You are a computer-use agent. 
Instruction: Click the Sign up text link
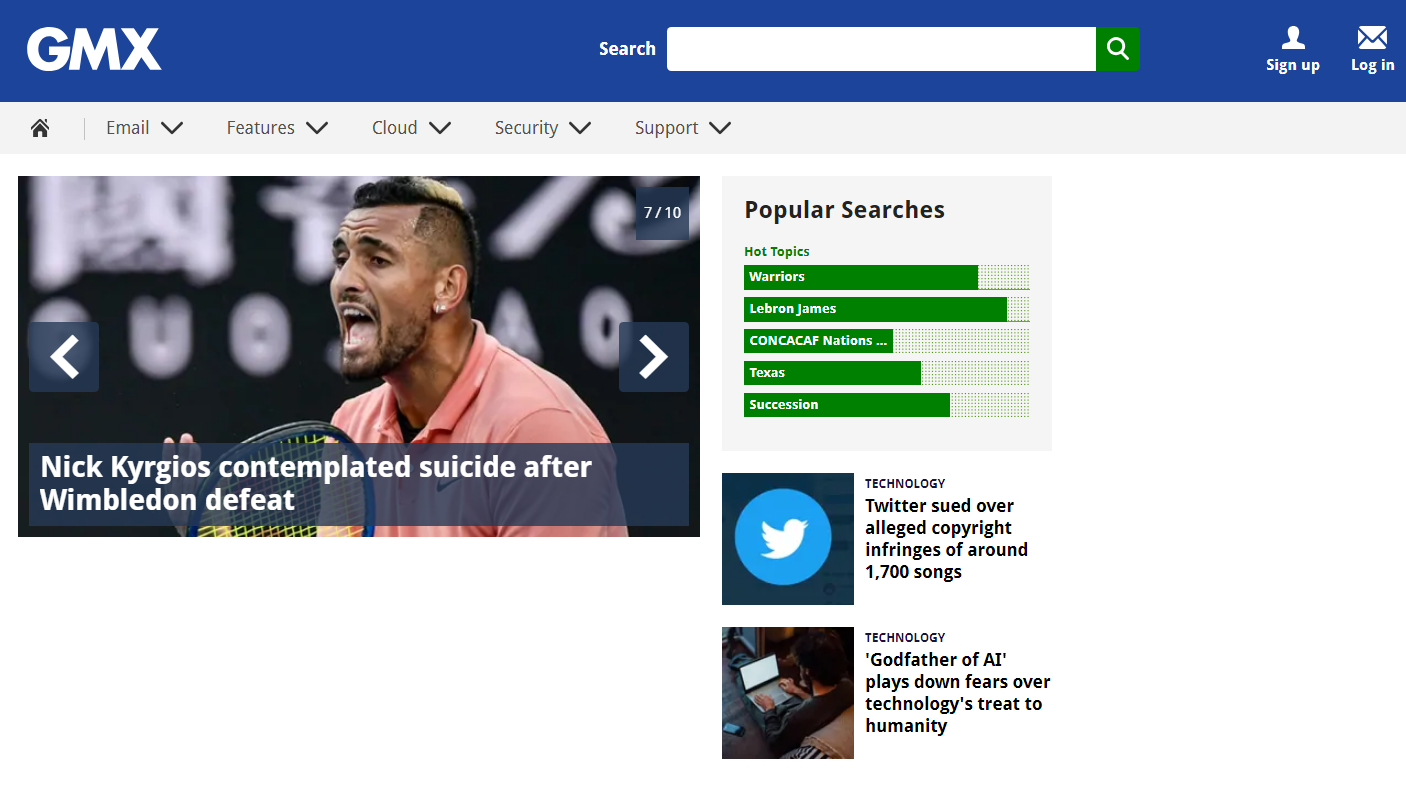[1293, 65]
